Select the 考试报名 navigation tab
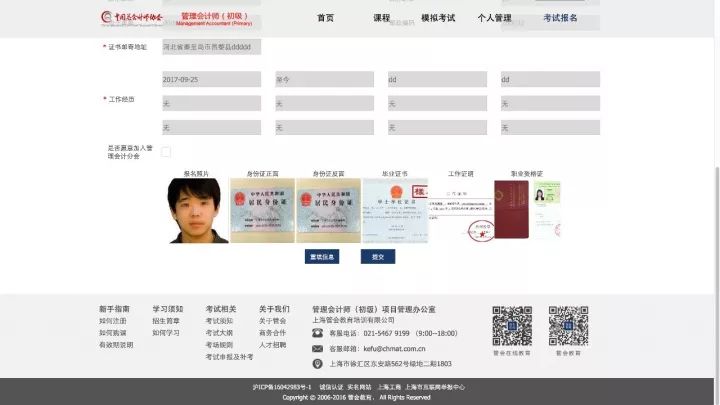This screenshot has height=405, width=720. [x=560, y=18]
